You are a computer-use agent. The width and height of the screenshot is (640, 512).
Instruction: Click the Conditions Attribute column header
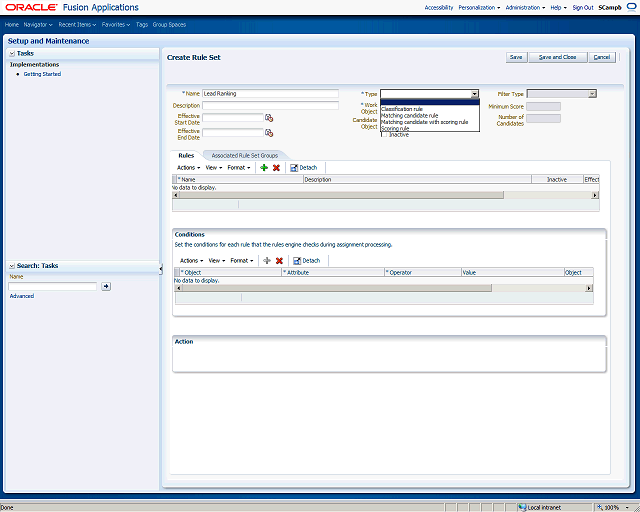(333, 272)
